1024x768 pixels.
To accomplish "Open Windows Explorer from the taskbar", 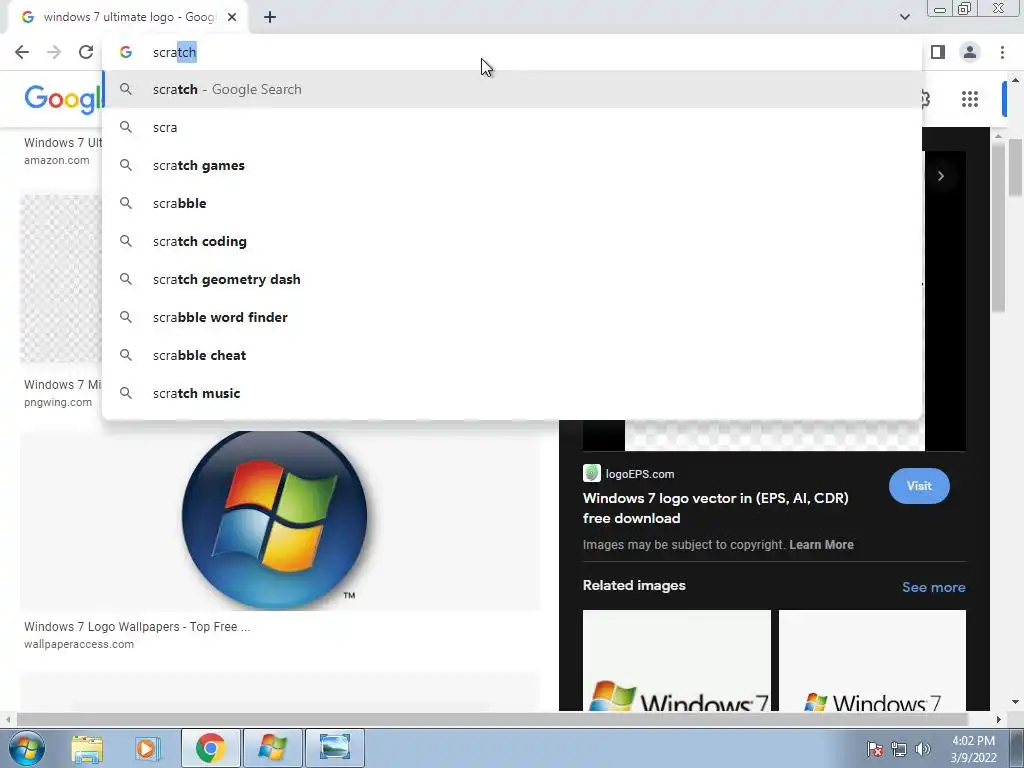I will (87, 748).
